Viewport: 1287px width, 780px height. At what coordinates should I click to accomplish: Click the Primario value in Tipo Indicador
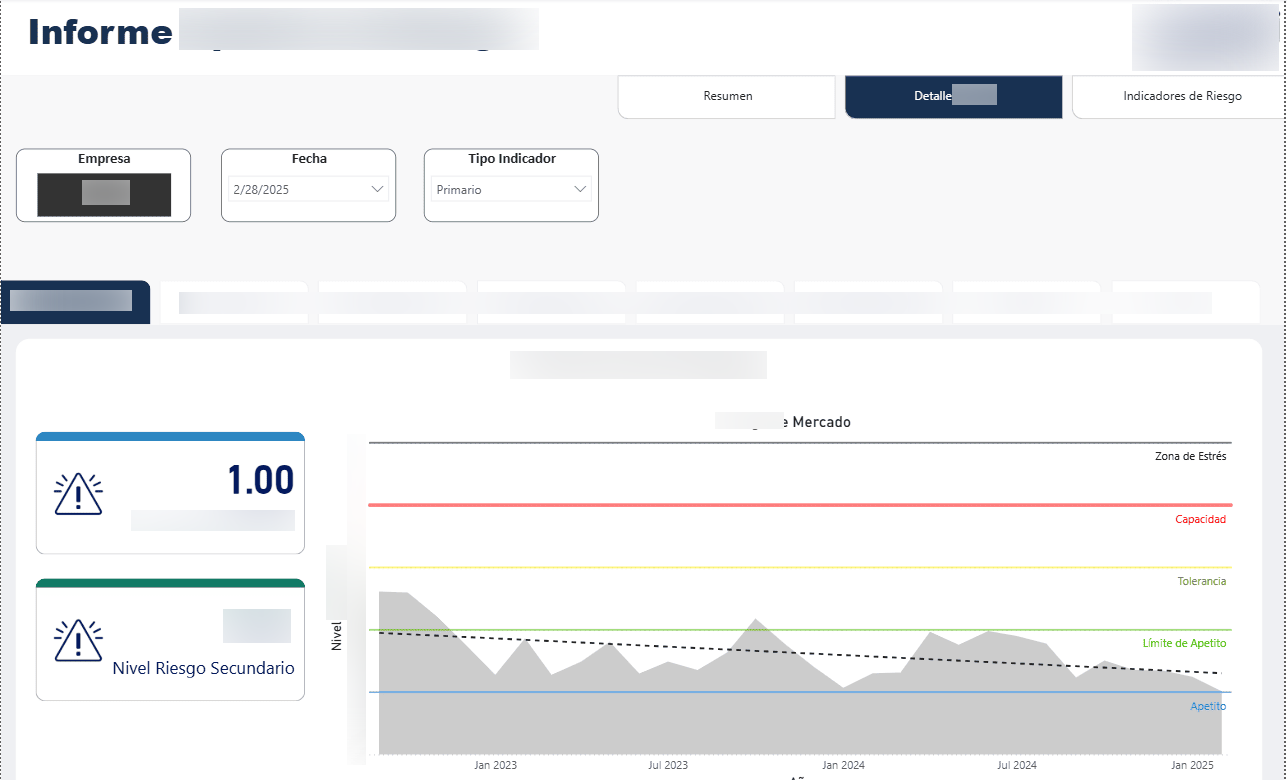(x=459, y=189)
